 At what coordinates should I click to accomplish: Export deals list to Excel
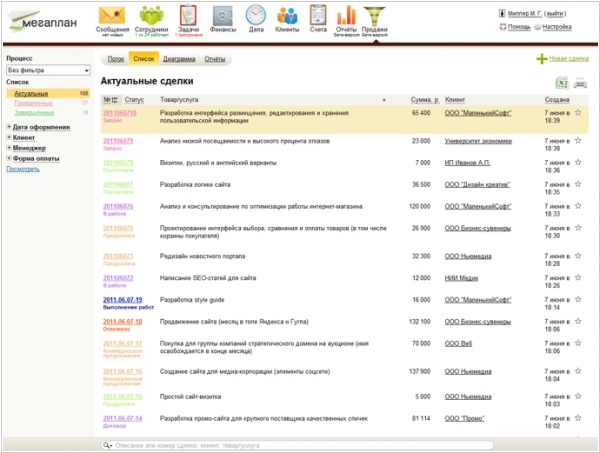[x=563, y=82]
